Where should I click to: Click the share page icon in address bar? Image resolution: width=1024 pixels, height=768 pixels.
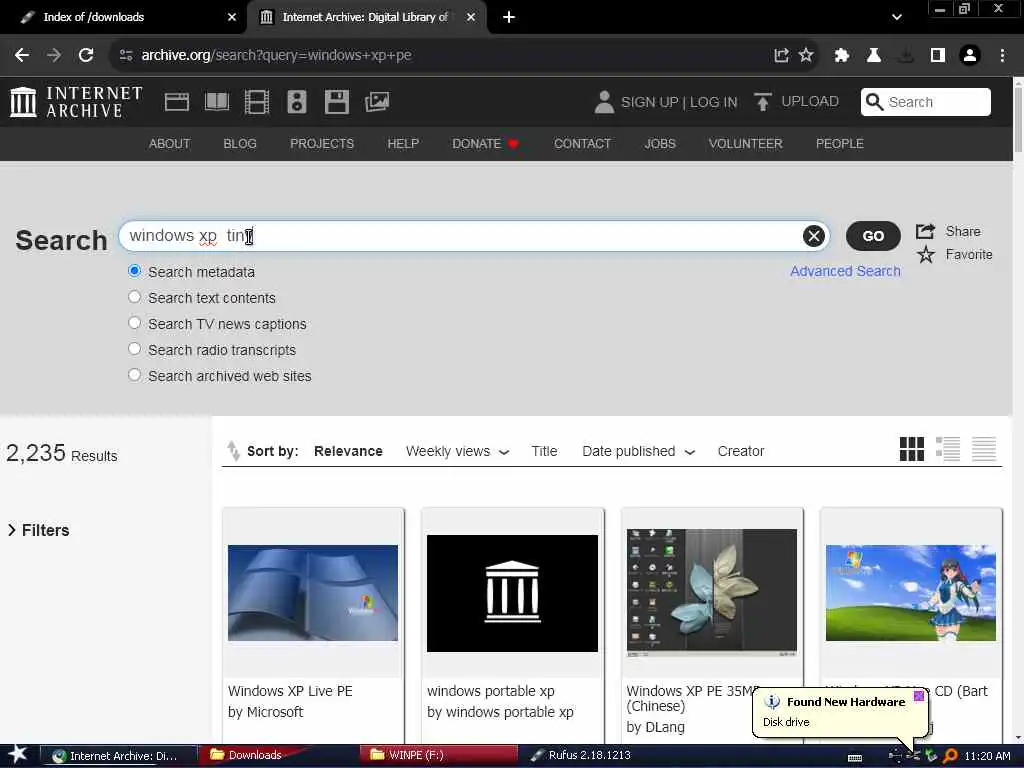(781, 55)
